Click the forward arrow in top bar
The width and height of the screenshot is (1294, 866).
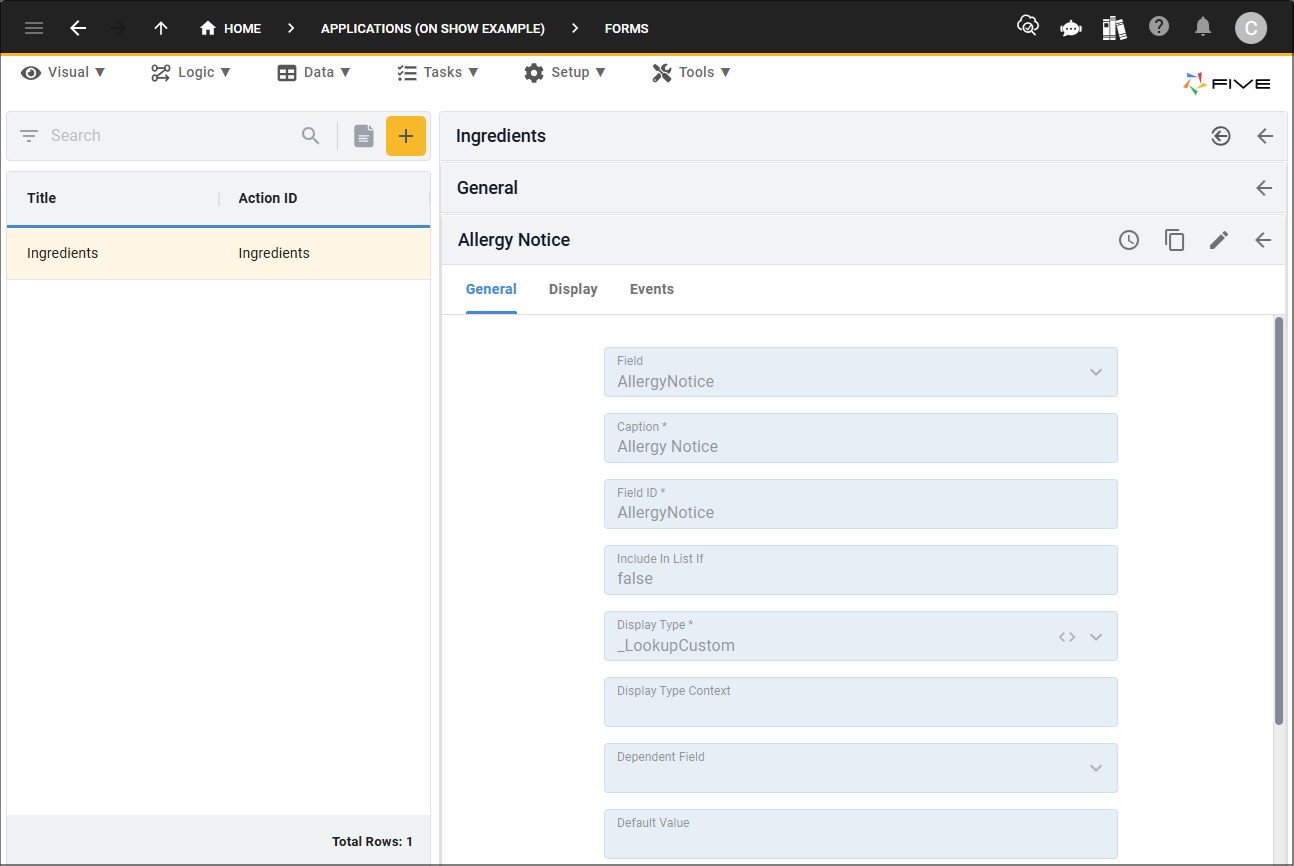coord(119,28)
